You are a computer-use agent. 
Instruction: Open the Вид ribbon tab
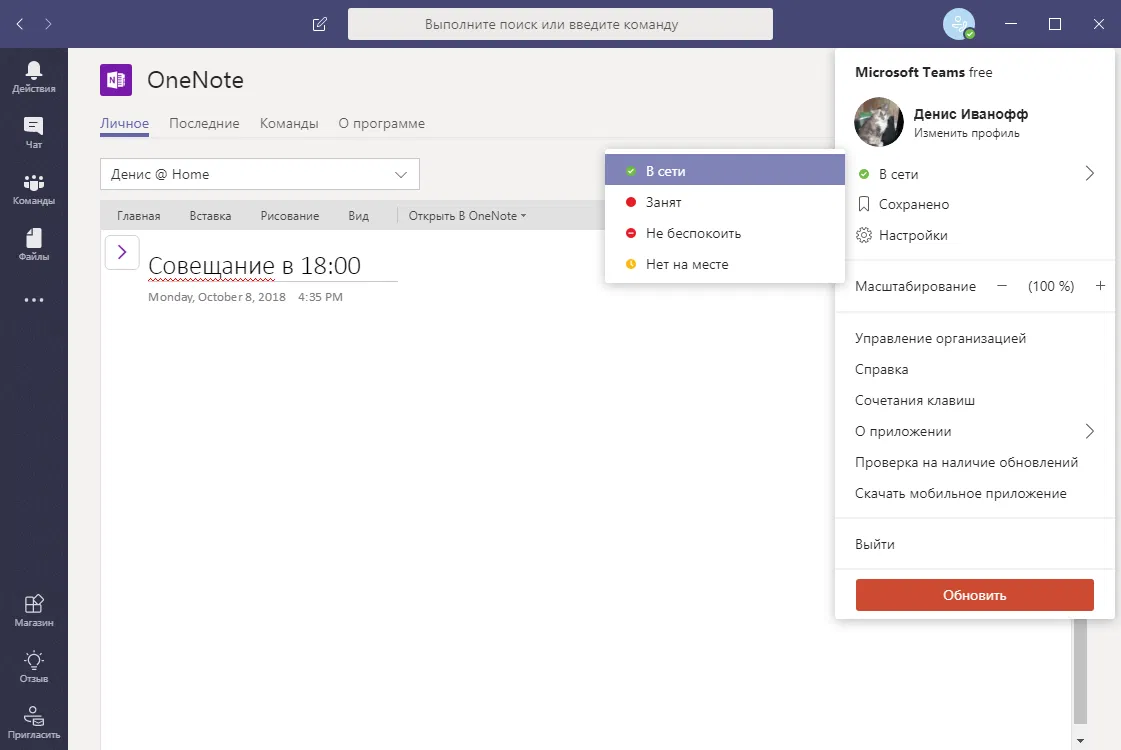pyautogui.click(x=358, y=216)
